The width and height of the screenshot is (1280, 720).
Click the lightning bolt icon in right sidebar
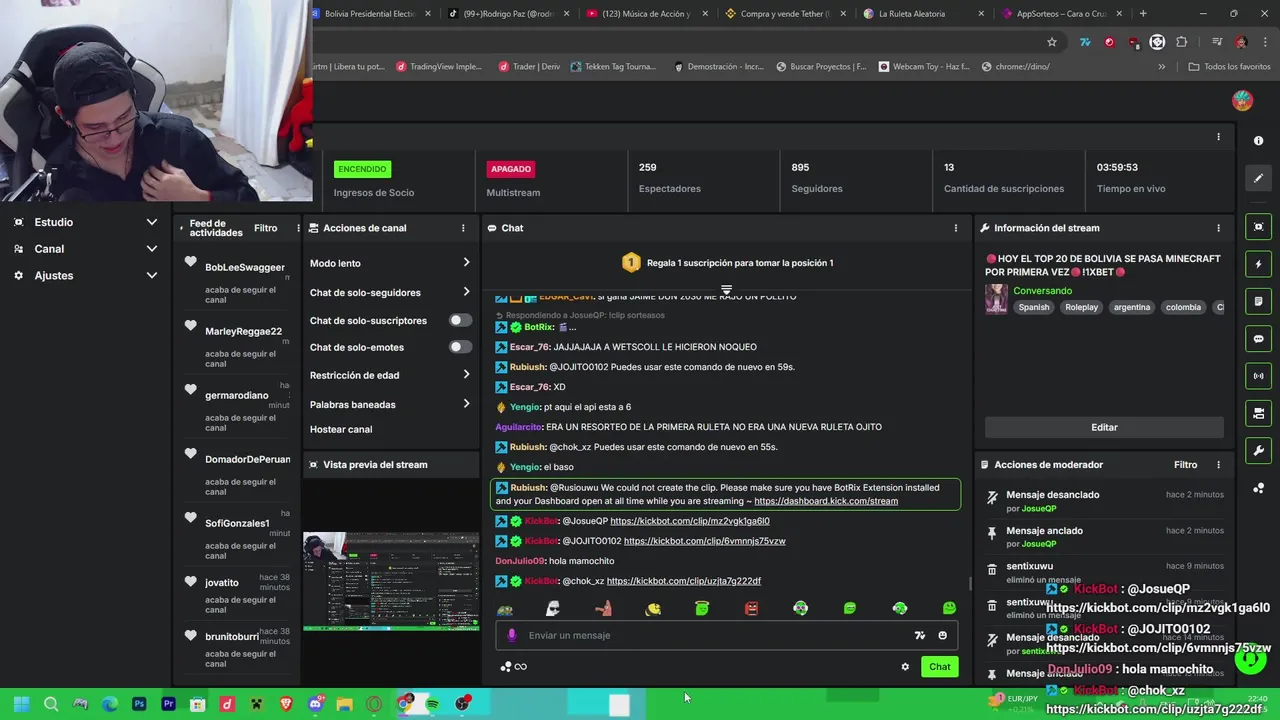pos(1259,264)
